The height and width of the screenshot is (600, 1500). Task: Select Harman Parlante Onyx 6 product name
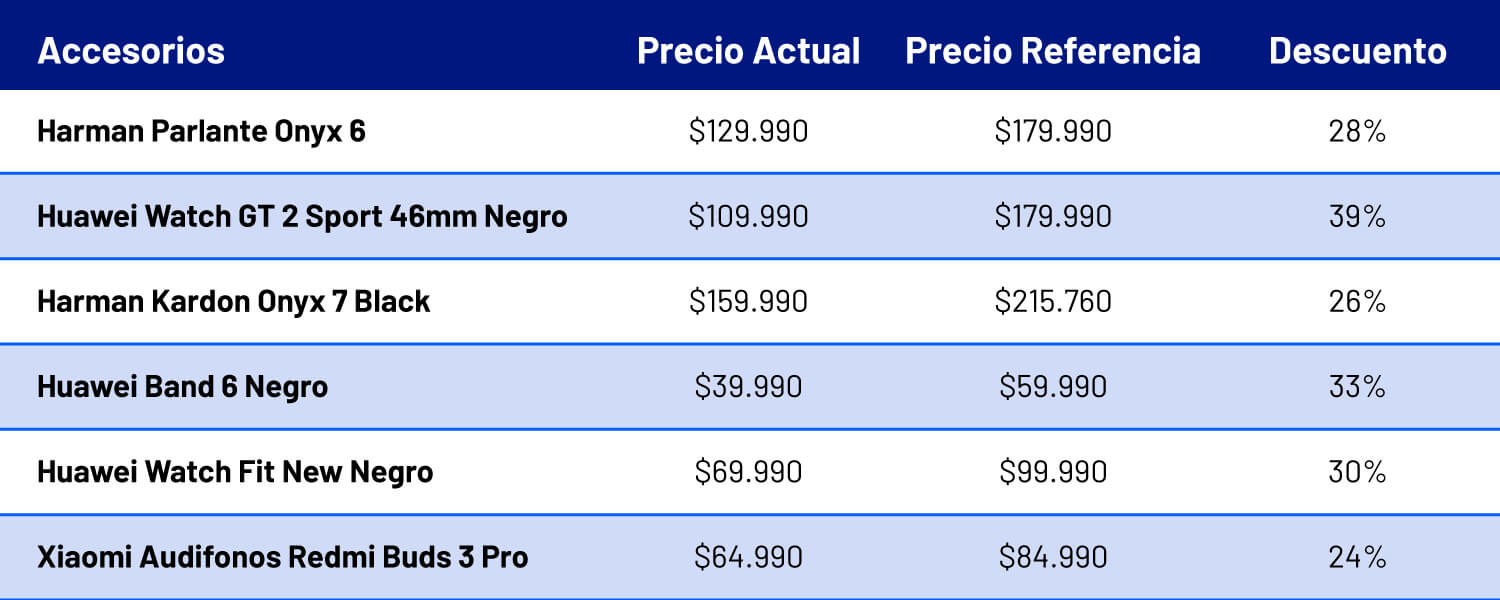click(x=201, y=131)
